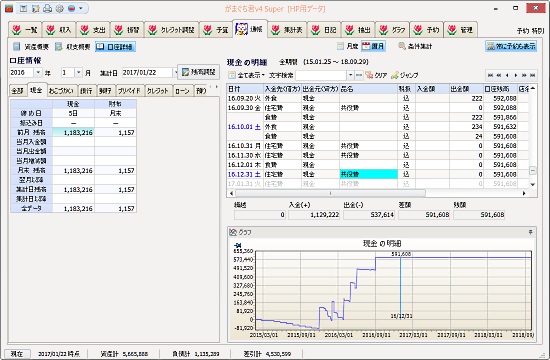Open the 集計日 date picker dropdown
This screenshot has width=550, height=360.
[175, 73]
